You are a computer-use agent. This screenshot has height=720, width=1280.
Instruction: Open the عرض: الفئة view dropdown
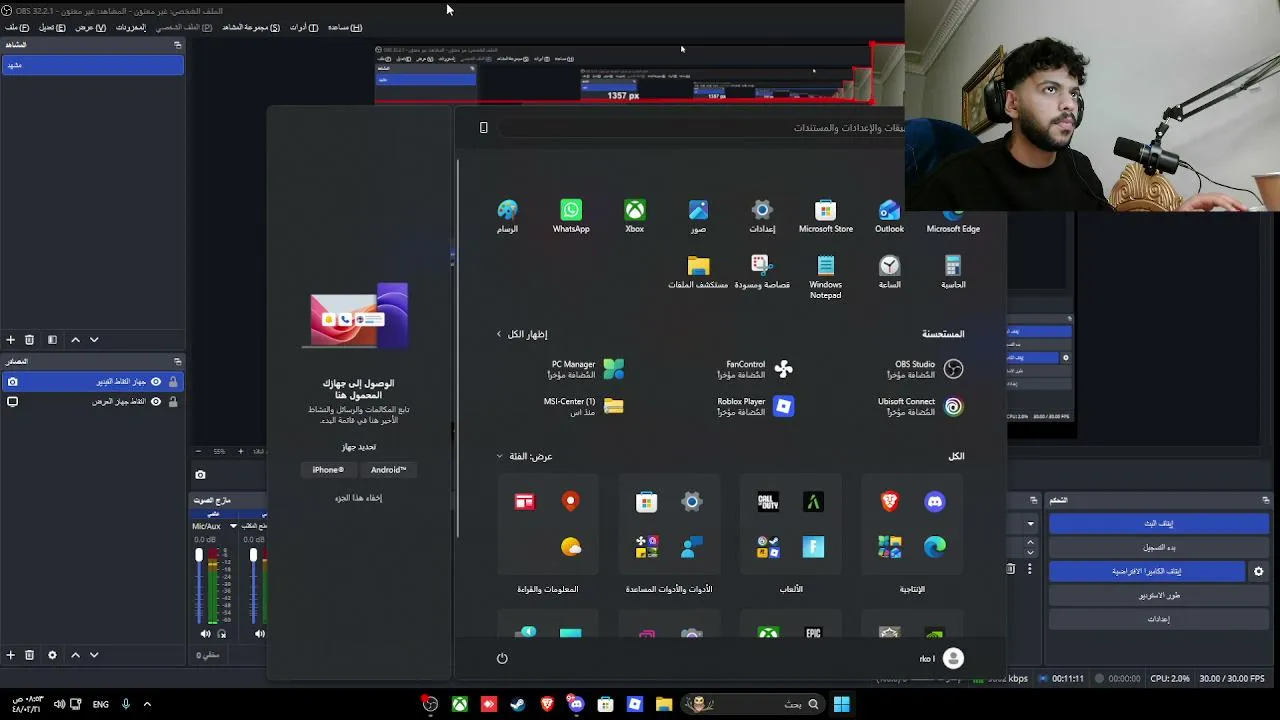click(x=525, y=456)
